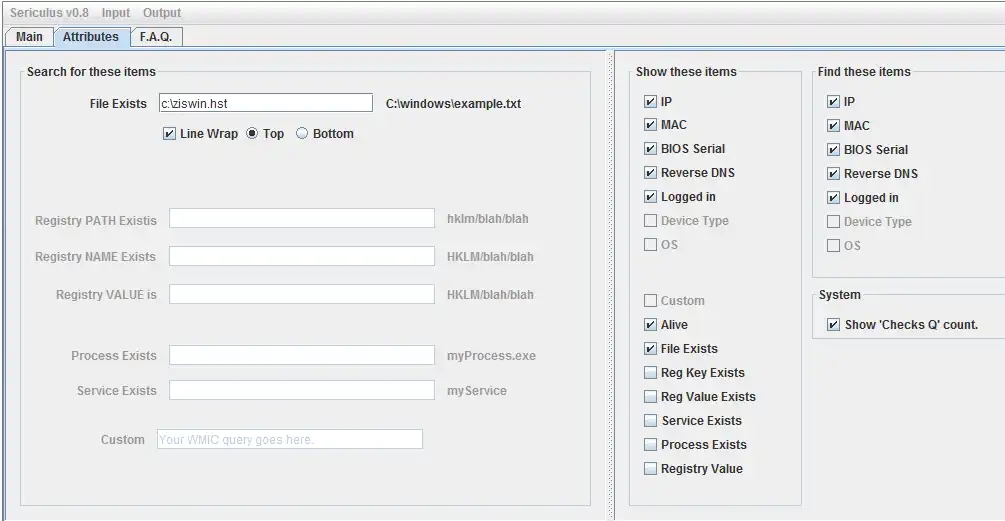
Task: Toggle Logged in under Show these items
Action: point(650,197)
